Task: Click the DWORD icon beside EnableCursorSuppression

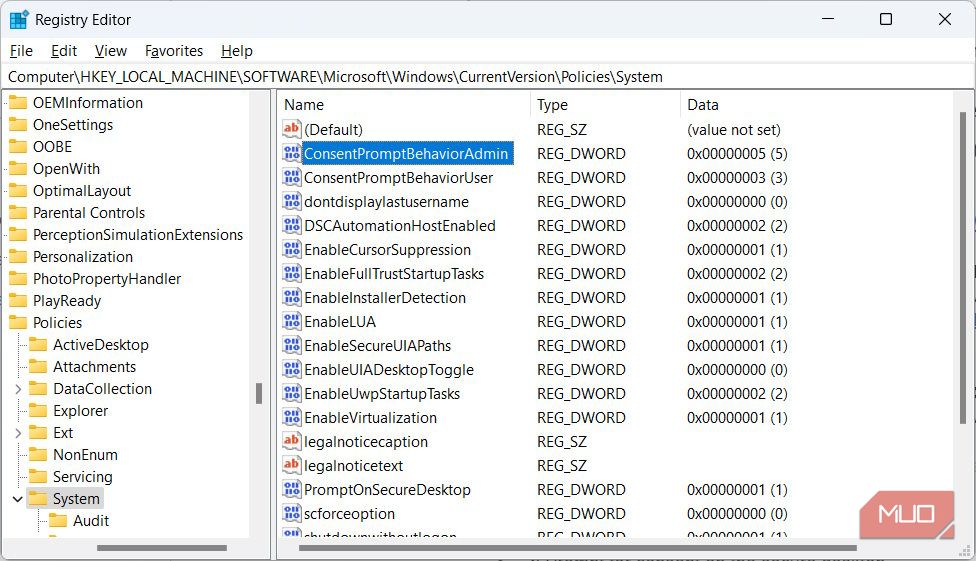Action: [x=291, y=249]
